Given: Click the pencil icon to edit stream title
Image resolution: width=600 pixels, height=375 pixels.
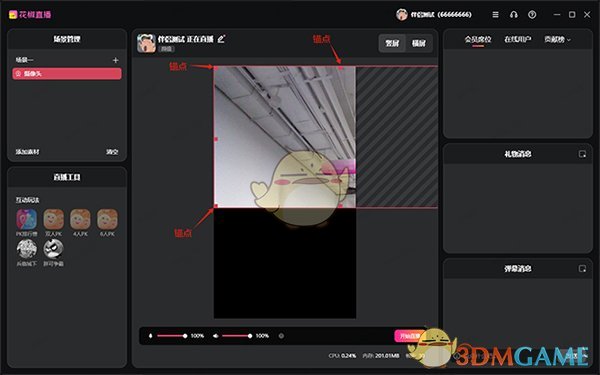Looking at the screenshot, I should point(221,39).
